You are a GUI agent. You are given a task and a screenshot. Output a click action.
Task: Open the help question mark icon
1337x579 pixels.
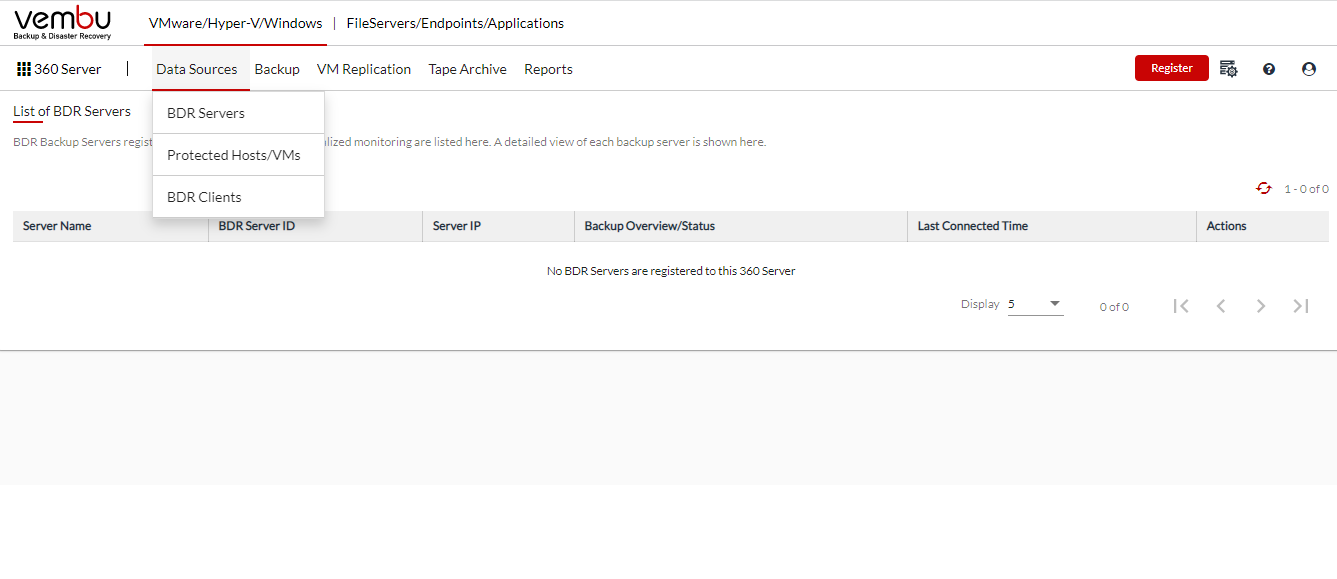(x=1269, y=69)
